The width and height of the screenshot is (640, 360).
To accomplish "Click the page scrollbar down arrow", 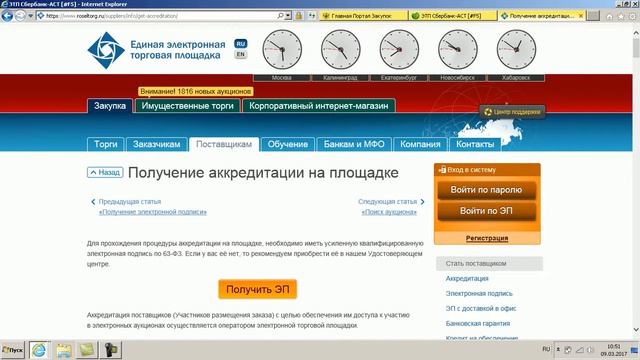I will pos(636,329).
